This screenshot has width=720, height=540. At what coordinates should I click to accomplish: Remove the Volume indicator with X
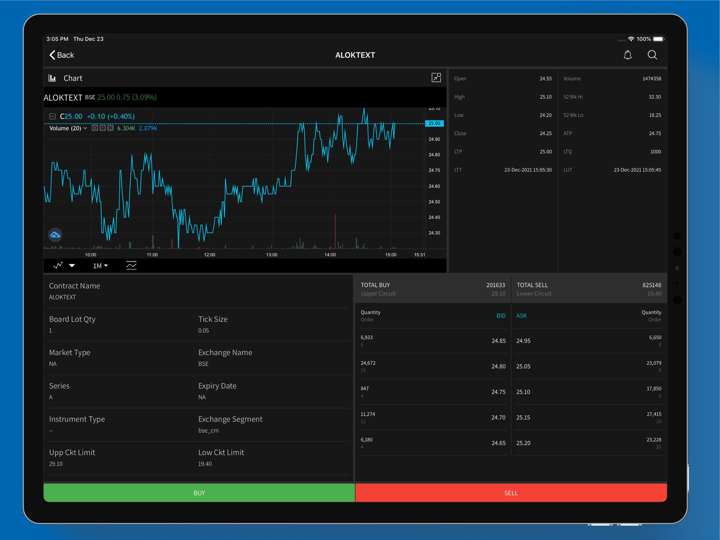pos(110,128)
